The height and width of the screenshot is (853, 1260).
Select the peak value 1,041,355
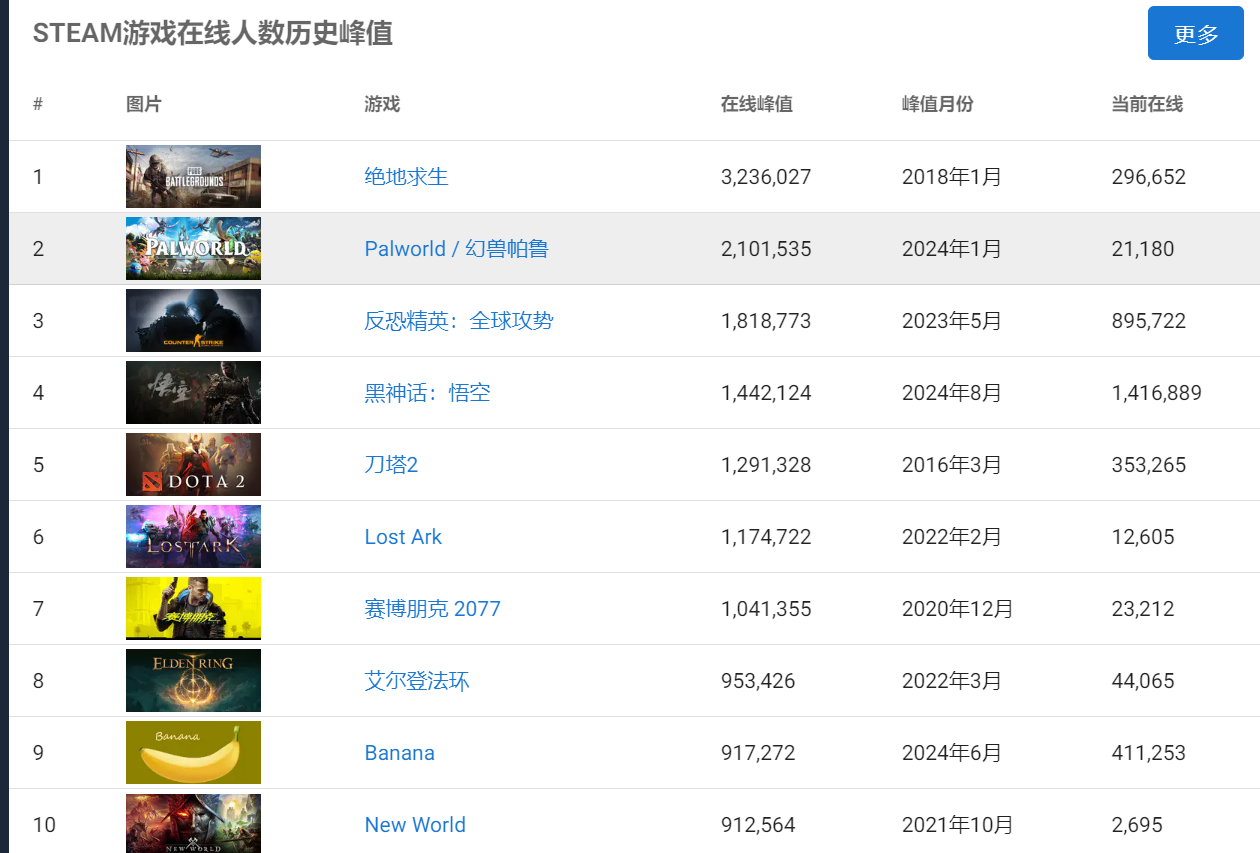766,609
